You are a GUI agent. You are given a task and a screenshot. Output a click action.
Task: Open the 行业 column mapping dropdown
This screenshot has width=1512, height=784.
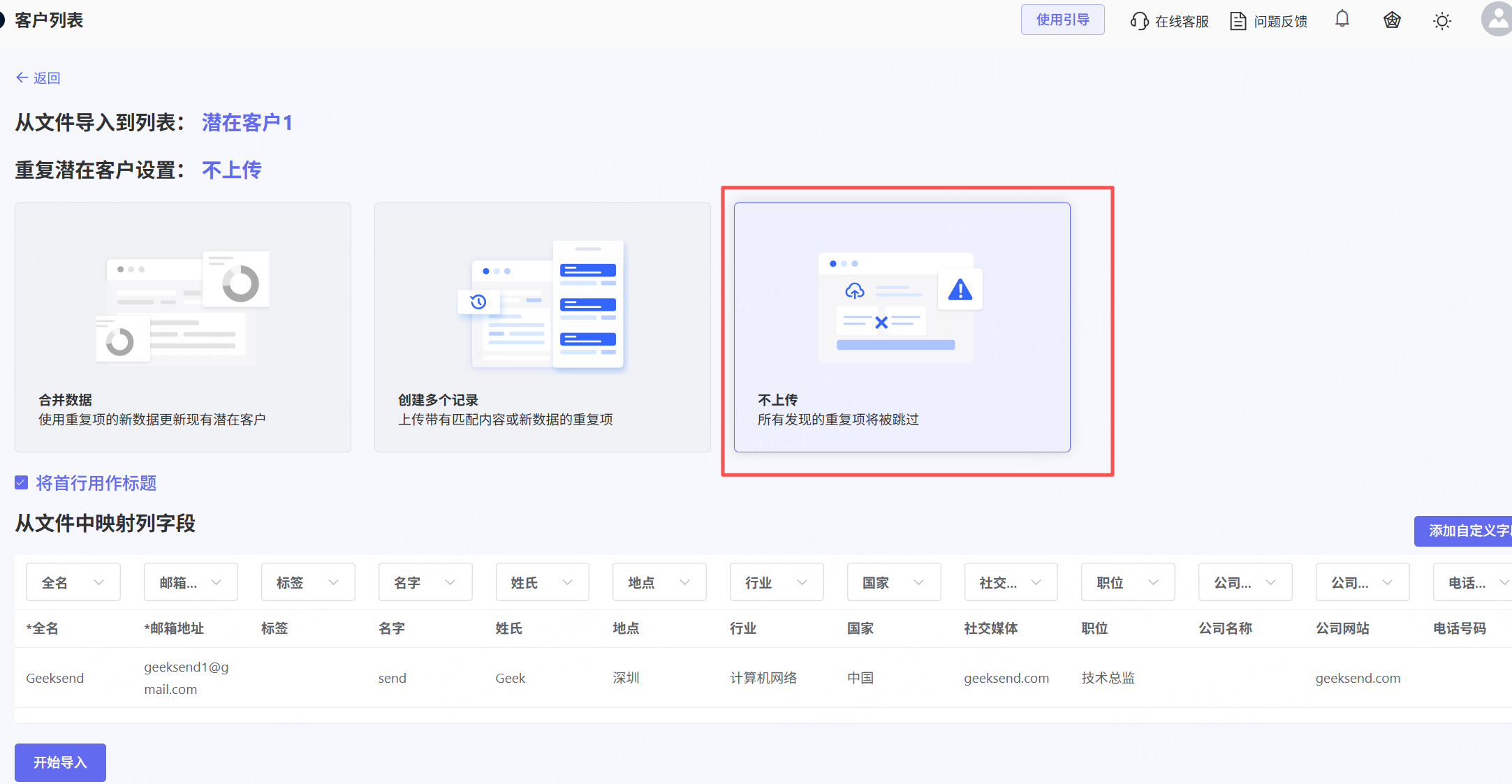[776, 582]
